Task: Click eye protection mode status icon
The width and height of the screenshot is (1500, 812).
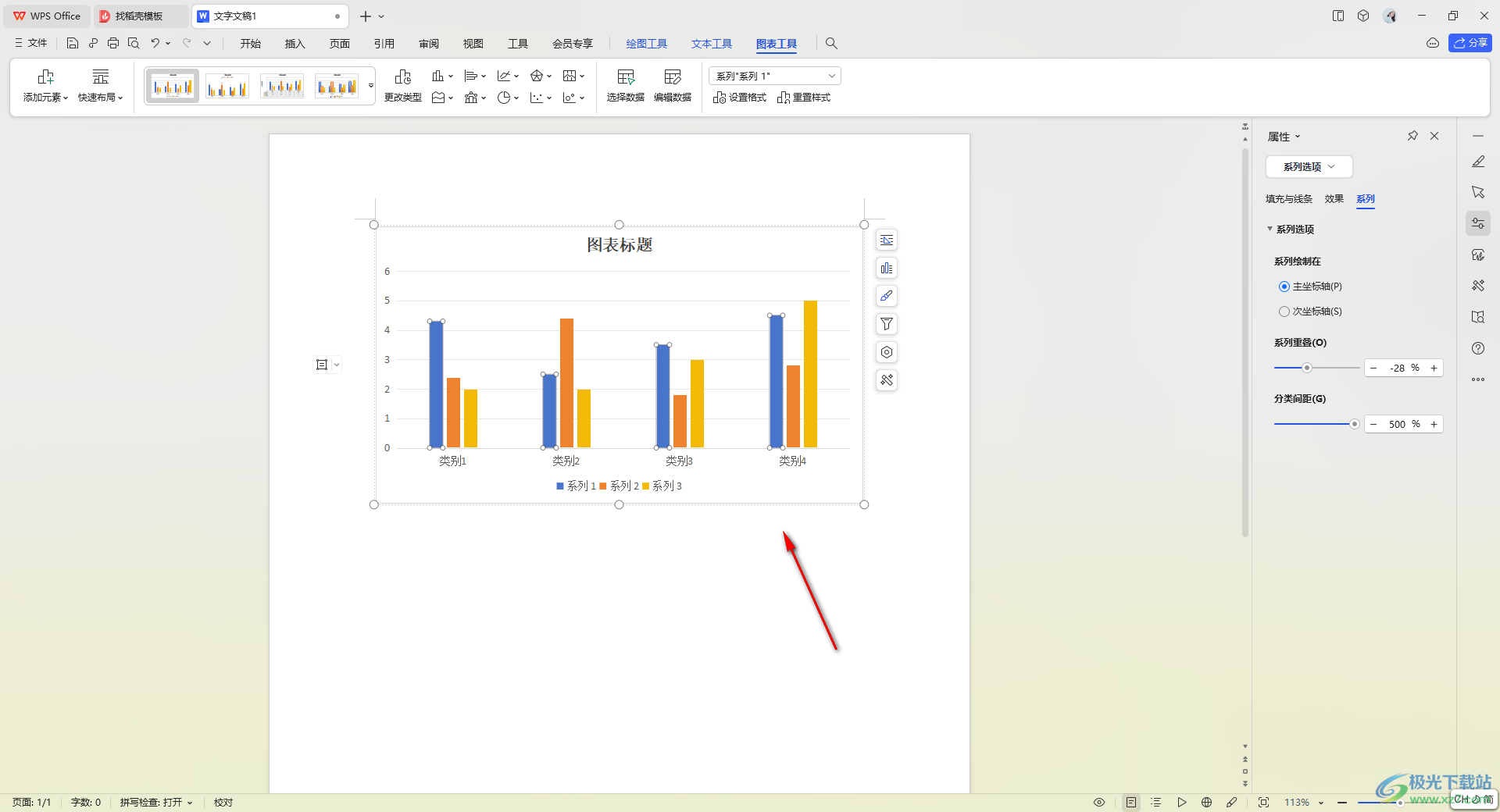Action: (1099, 803)
